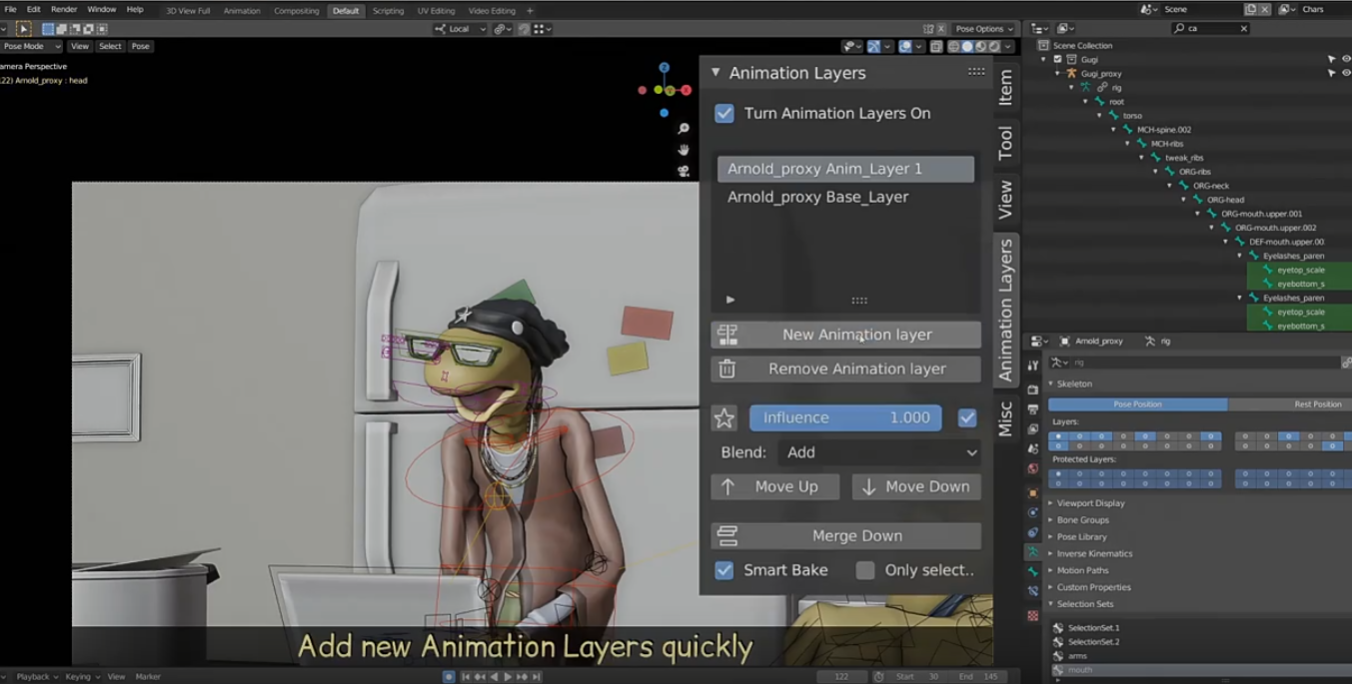The height and width of the screenshot is (684, 1352).
Task: Click the New Animation layer button
Action: pos(856,335)
